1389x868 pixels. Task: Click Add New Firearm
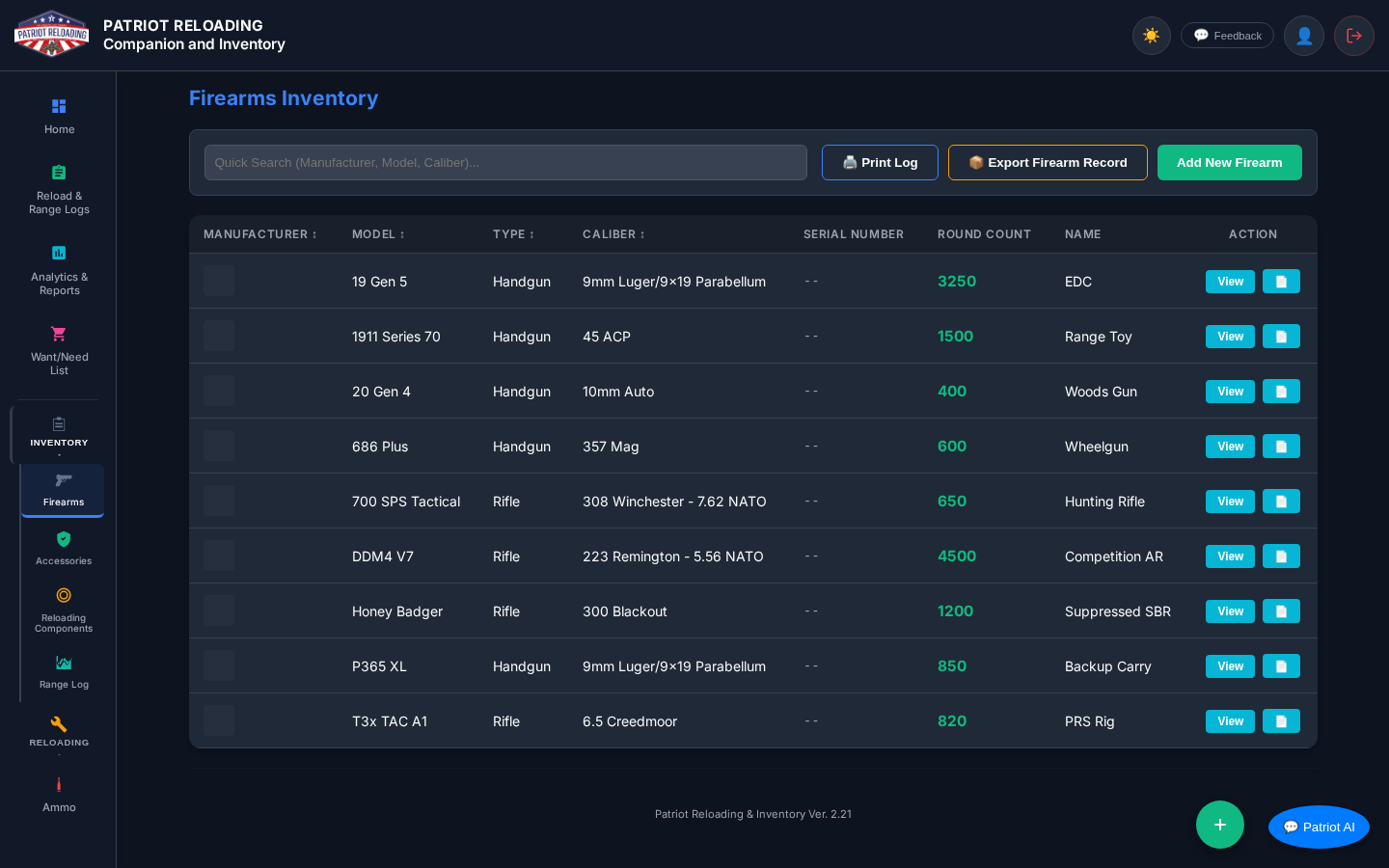coord(1229,162)
